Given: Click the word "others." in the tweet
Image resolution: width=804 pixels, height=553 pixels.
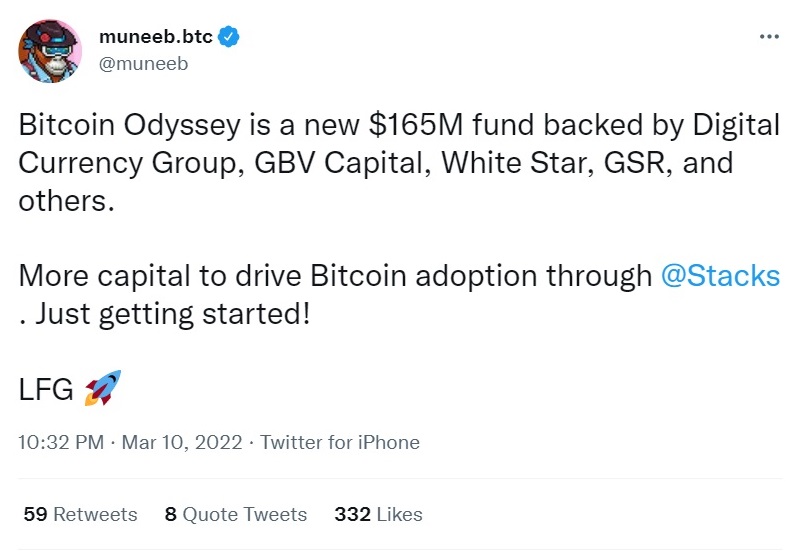Looking at the screenshot, I should (x=66, y=201).
